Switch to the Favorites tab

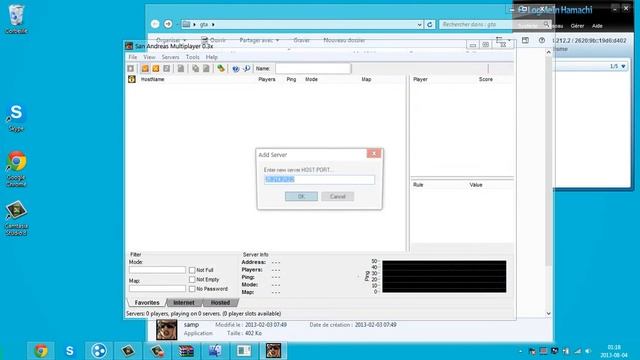pos(147,302)
